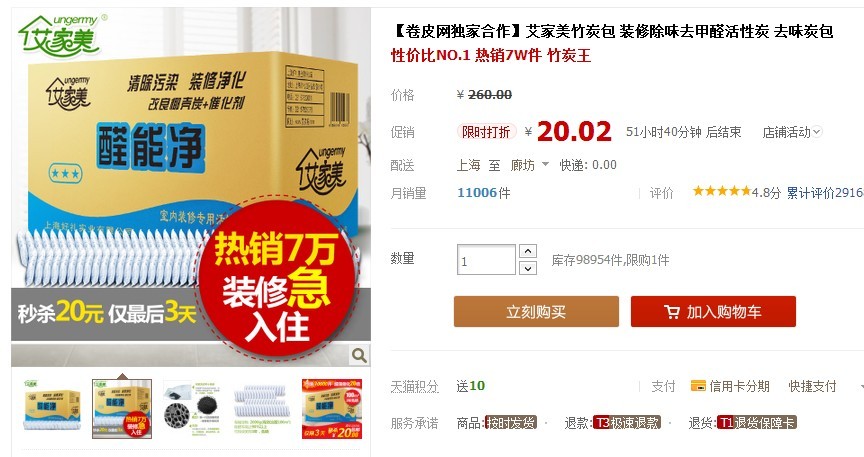
Task: Click the 立刻购买 button
Action: tap(536, 311)
